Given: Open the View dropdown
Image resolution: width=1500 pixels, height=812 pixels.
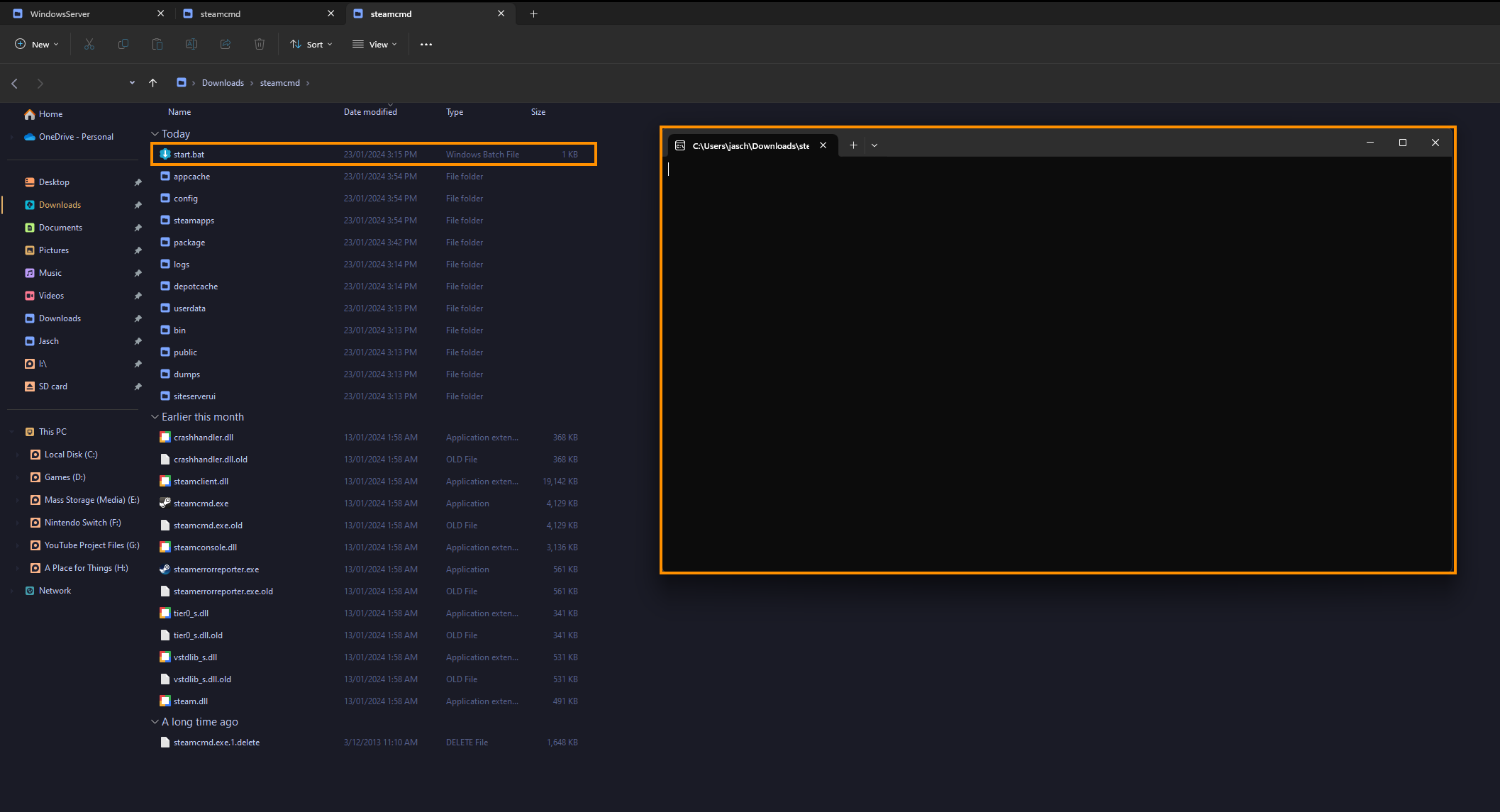Looking at the screenshot, I should click(374, 44).
